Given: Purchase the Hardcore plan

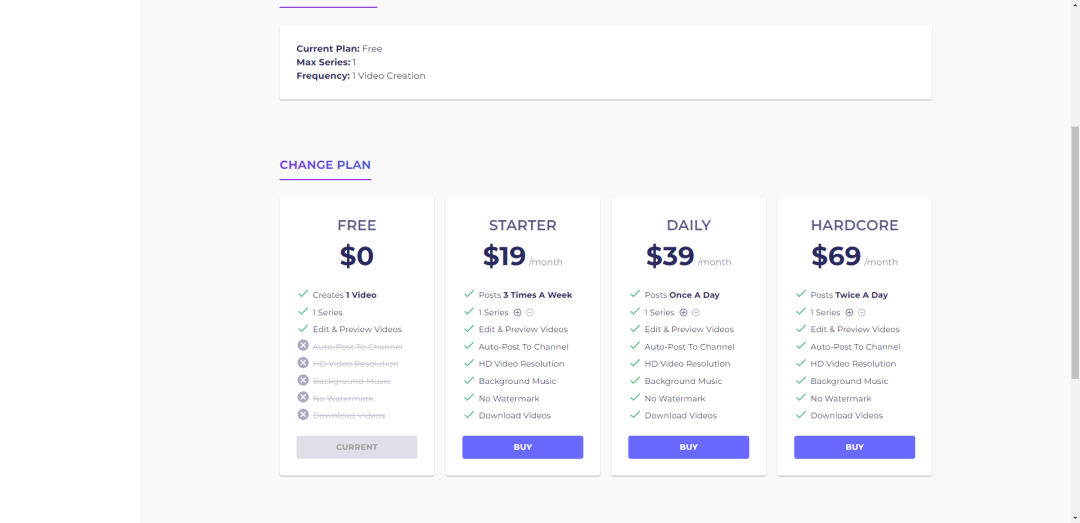Looking at the screenshot, I should (x=854, y=447).
